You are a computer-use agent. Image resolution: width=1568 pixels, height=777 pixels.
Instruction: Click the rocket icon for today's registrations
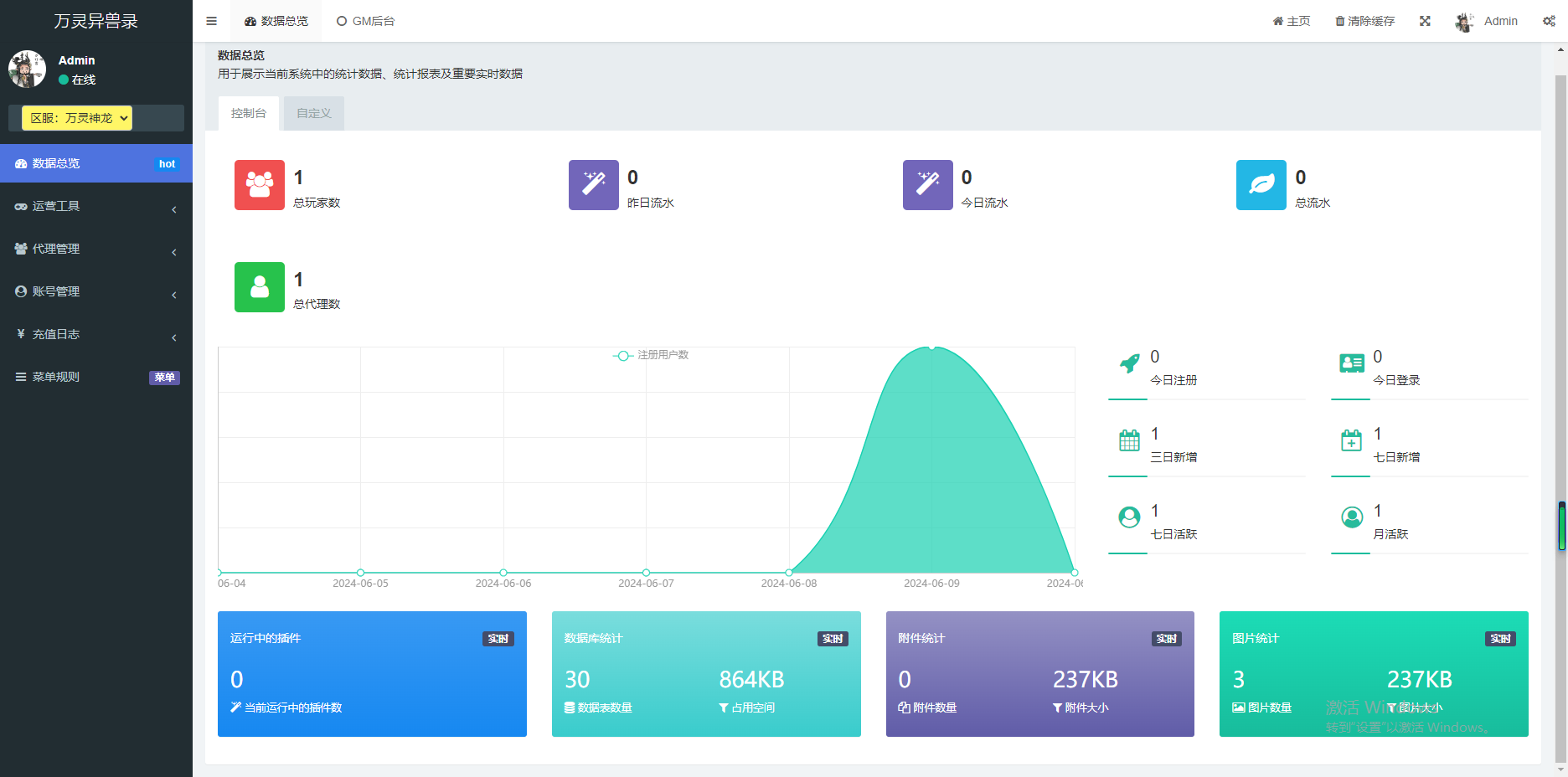[x=1130, y=363]
